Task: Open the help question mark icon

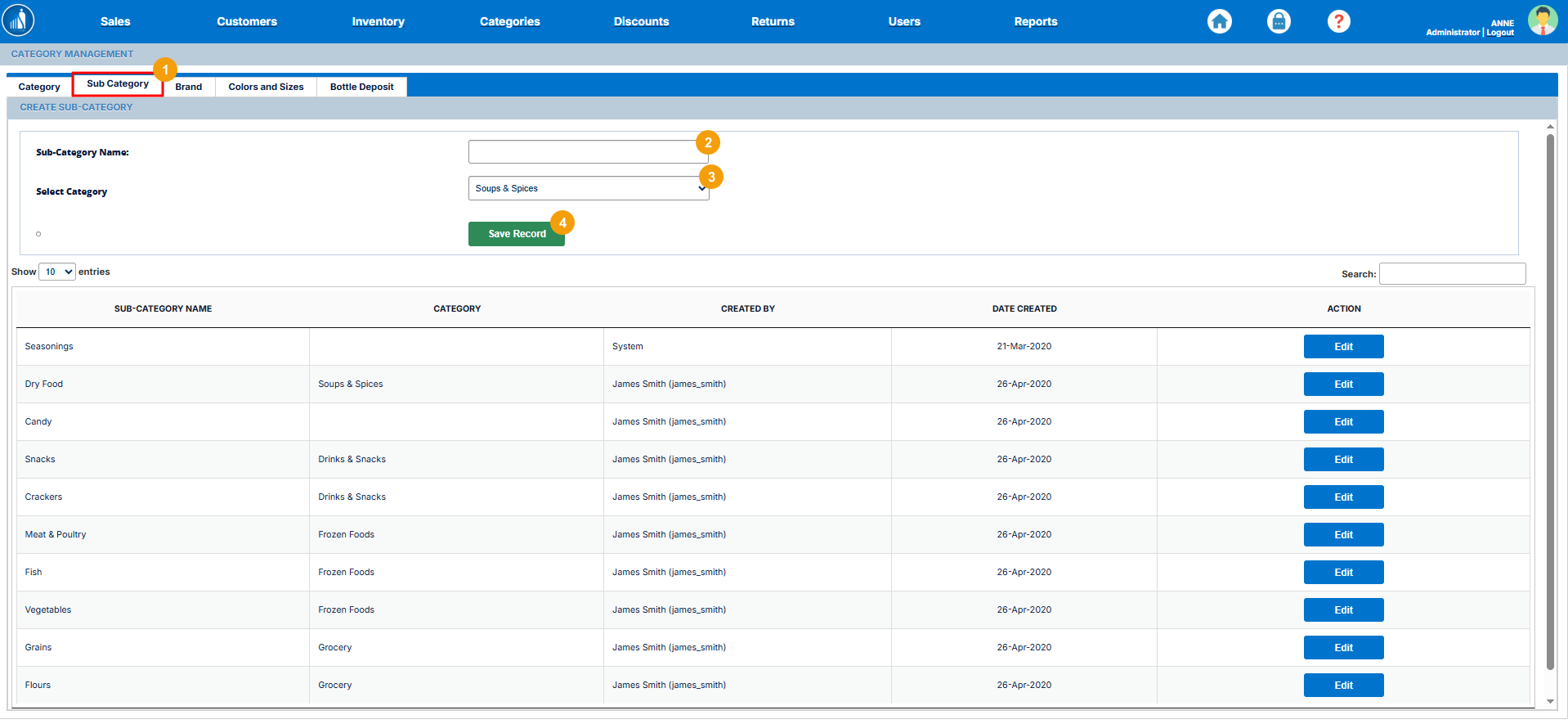Action: (1338, 21)
